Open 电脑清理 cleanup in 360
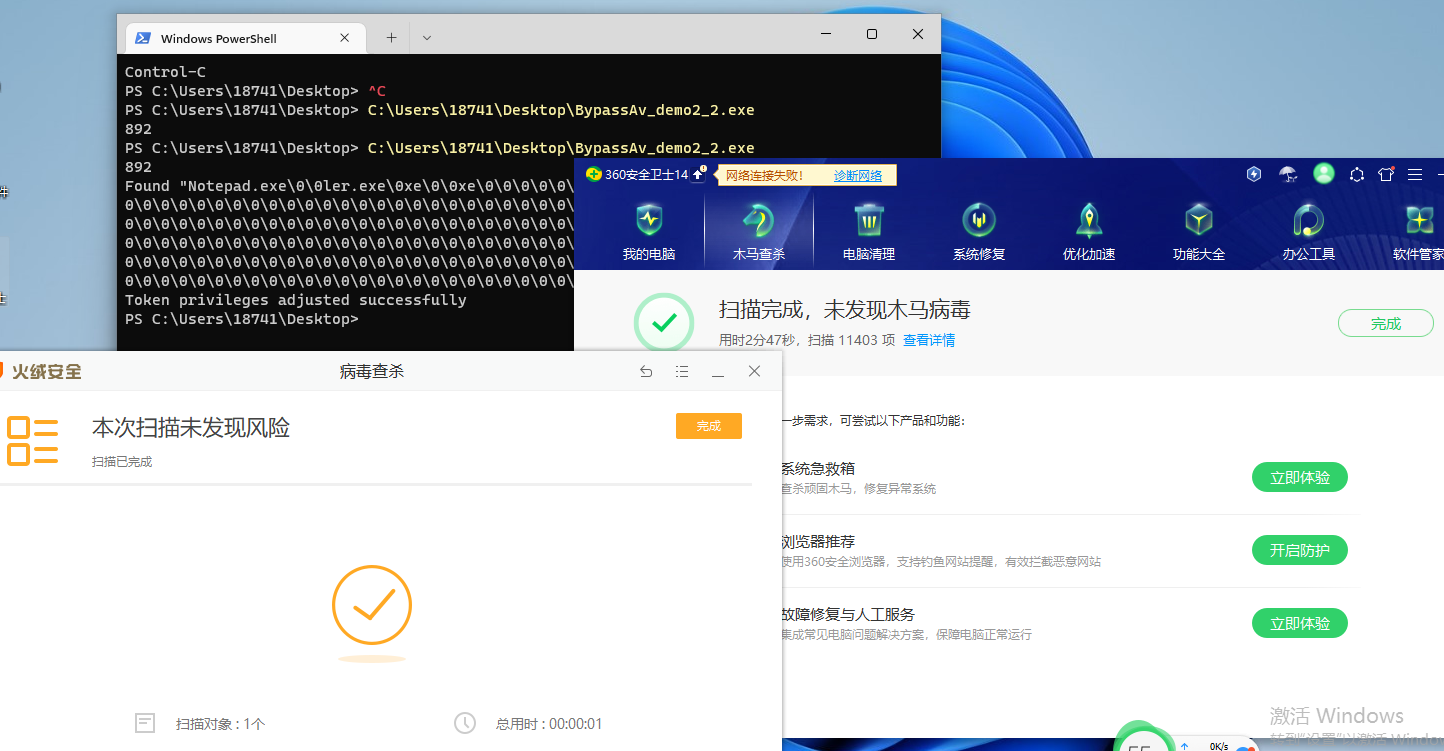 [869, 231]
